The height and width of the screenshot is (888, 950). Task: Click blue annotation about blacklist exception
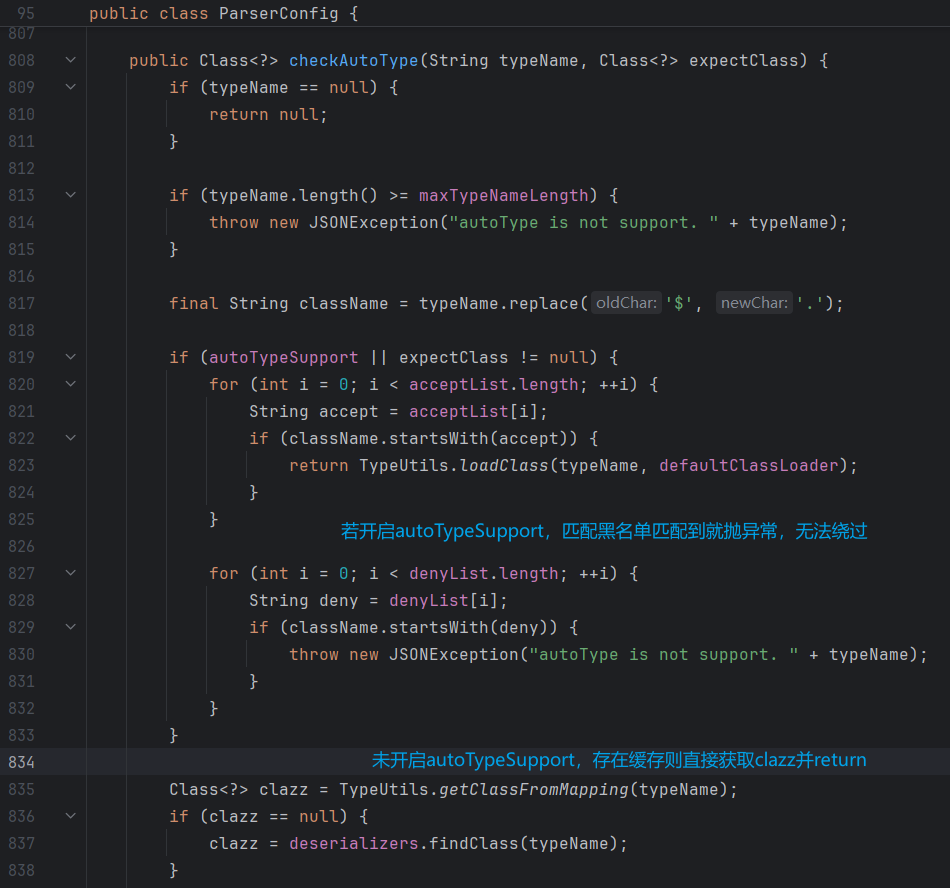click(604, 531)
